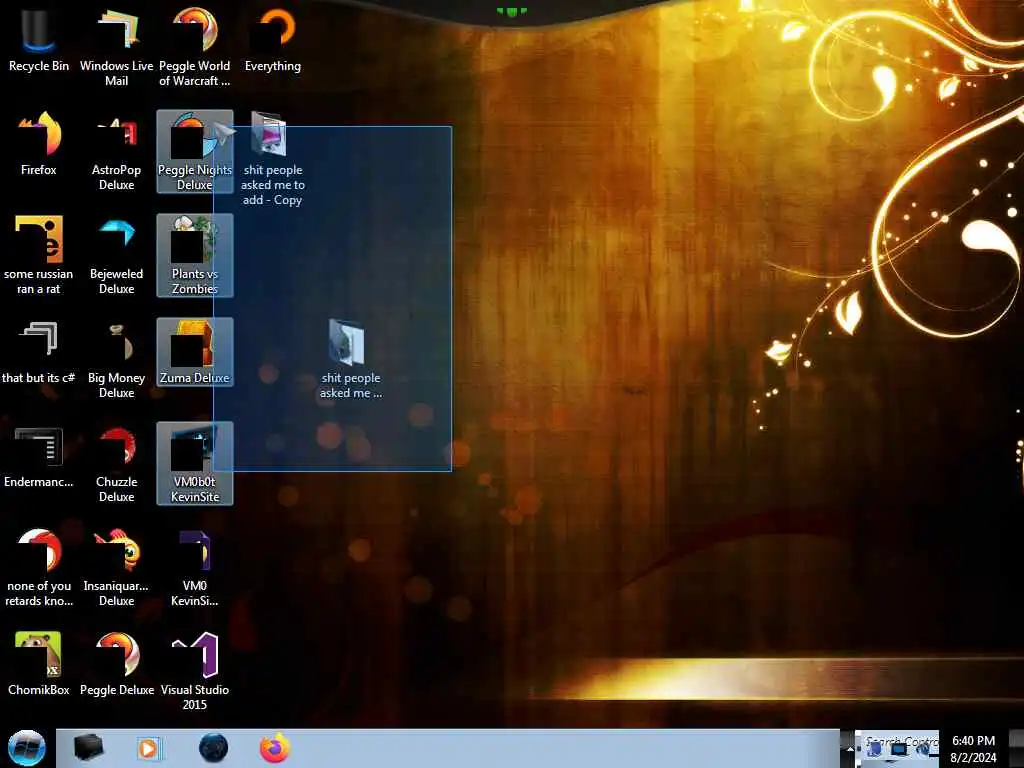Select Bejeweled Deluxe desktop icon

pyautogui.click(x=116, y=255)
